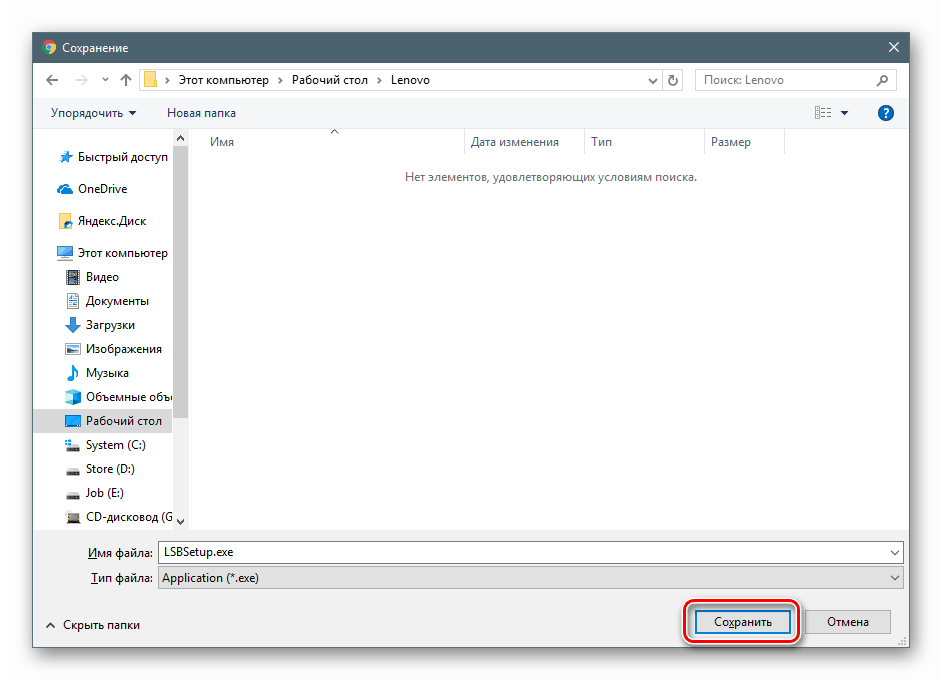Collapse folders with 'Скрыть папки'
Image resolution: width=942 pixels, height=680 pixels.
coord(93,625)
